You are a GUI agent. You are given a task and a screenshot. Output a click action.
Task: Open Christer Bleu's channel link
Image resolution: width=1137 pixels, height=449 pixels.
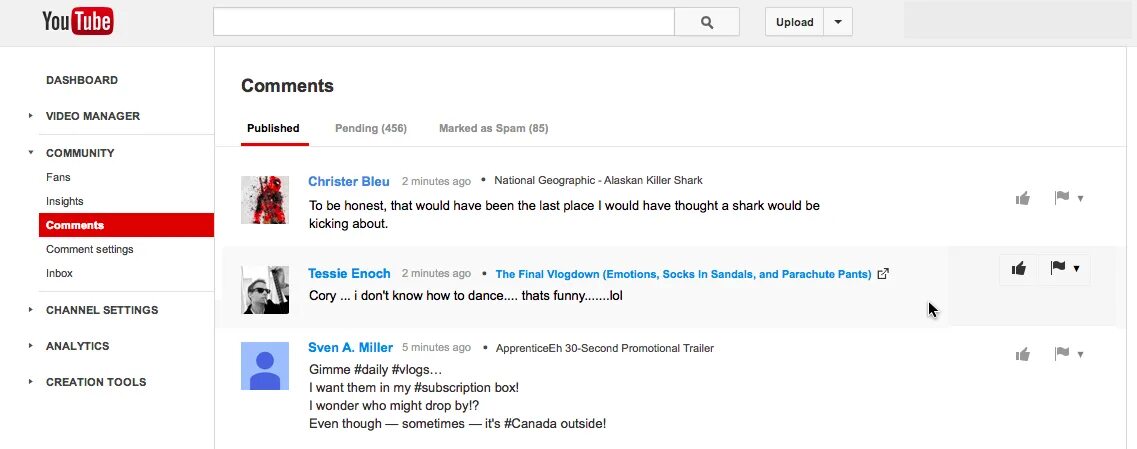pyautogui.click(x=348, y=181)
